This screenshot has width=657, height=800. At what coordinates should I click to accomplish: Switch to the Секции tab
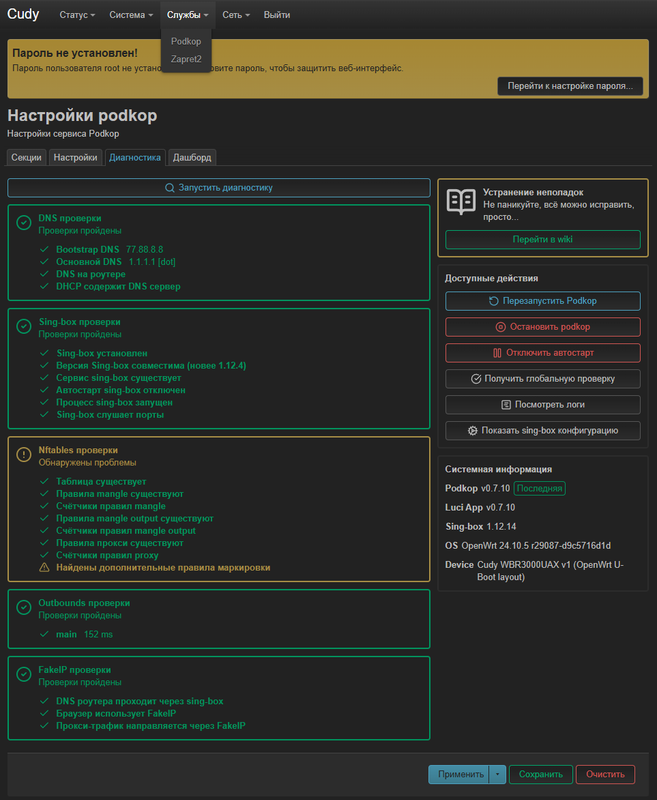pos(27,158)
